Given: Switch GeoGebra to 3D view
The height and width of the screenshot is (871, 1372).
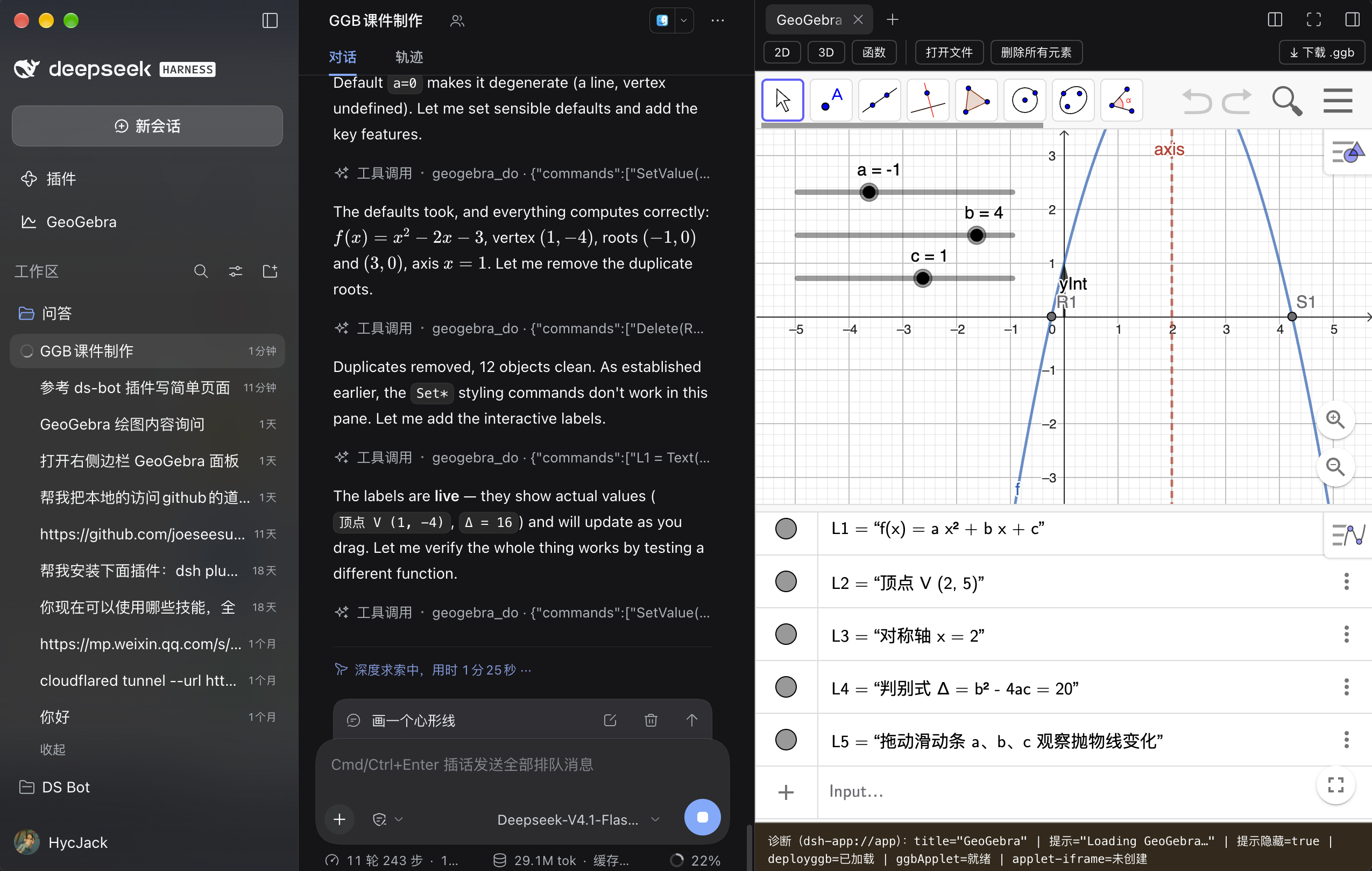Looking at the screenshot, I should [825, 52].
